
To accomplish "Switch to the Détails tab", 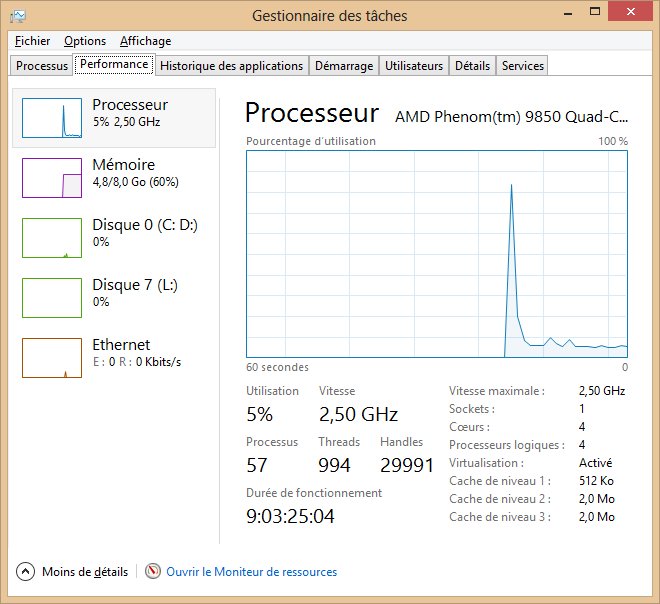I will point(472,66).
